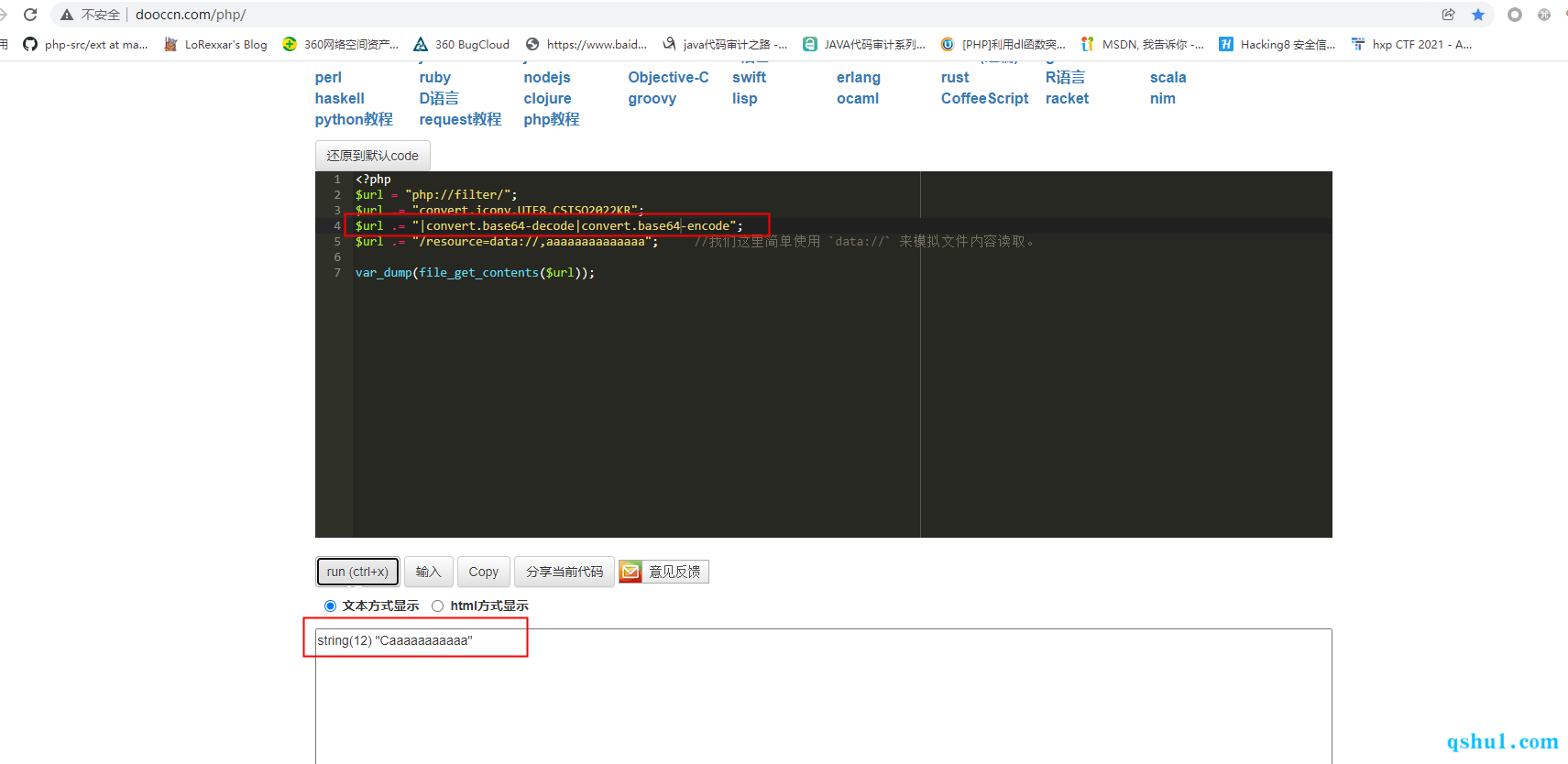
Task: Open the https://www.baid... bookmark
Action: pyautogui.click(x=587, y=44)
